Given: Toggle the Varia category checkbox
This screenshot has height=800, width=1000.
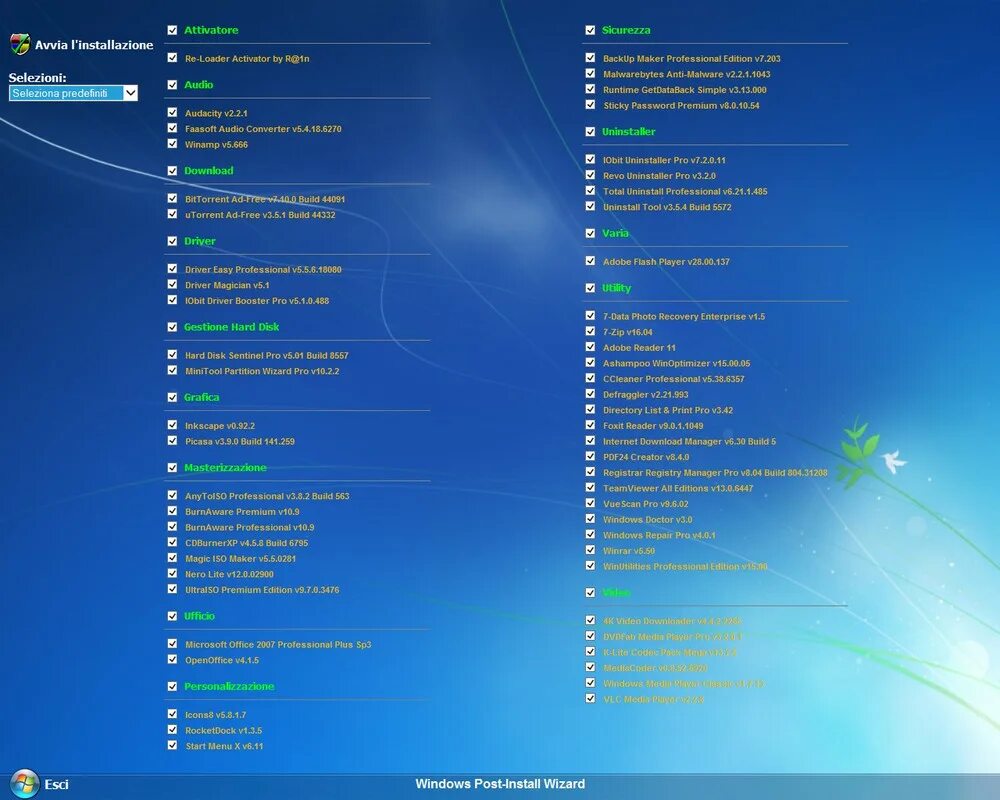Looking at the screenshot, I should click(x=590, y=233).
